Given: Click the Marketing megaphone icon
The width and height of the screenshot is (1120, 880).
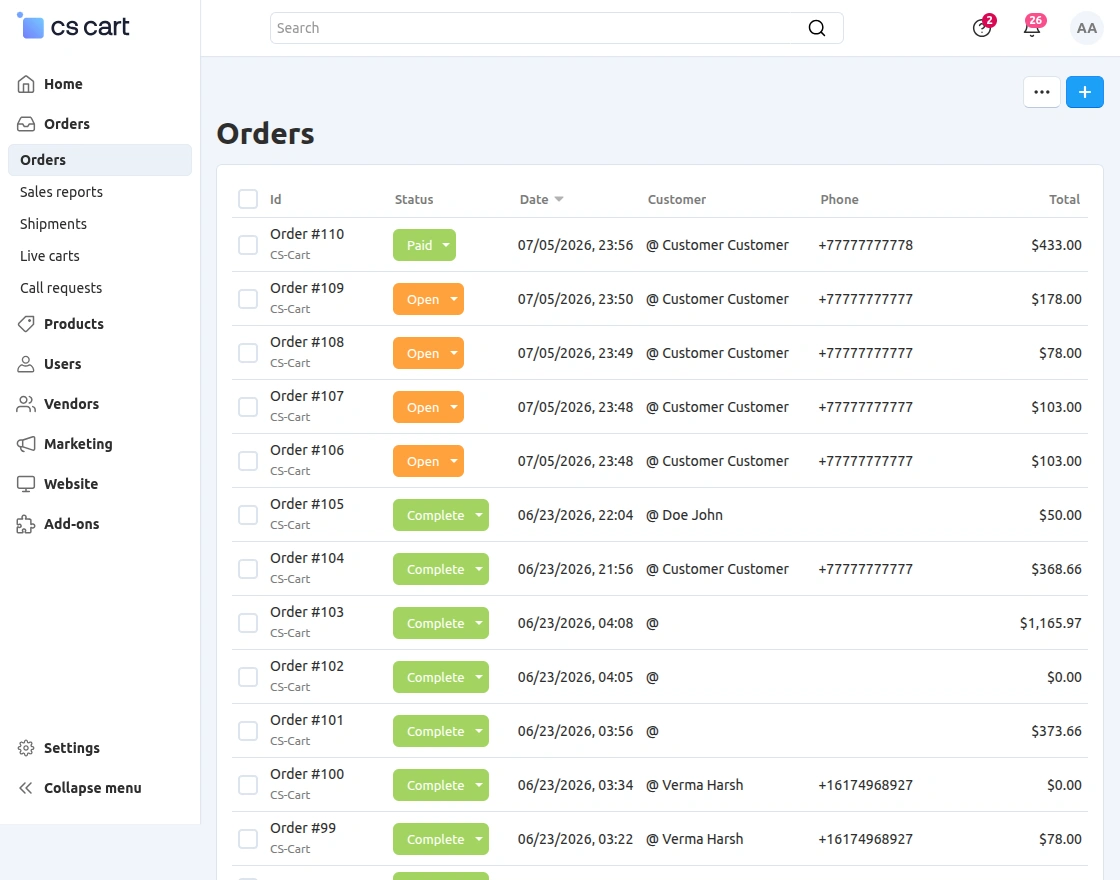Looking at the screenshot, I should (x=26, y=444).
